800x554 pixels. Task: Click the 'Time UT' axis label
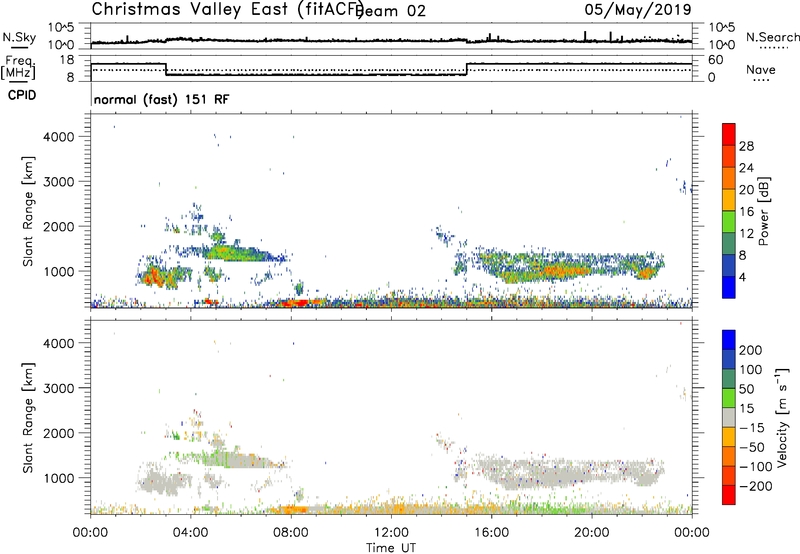click(391, 548)
